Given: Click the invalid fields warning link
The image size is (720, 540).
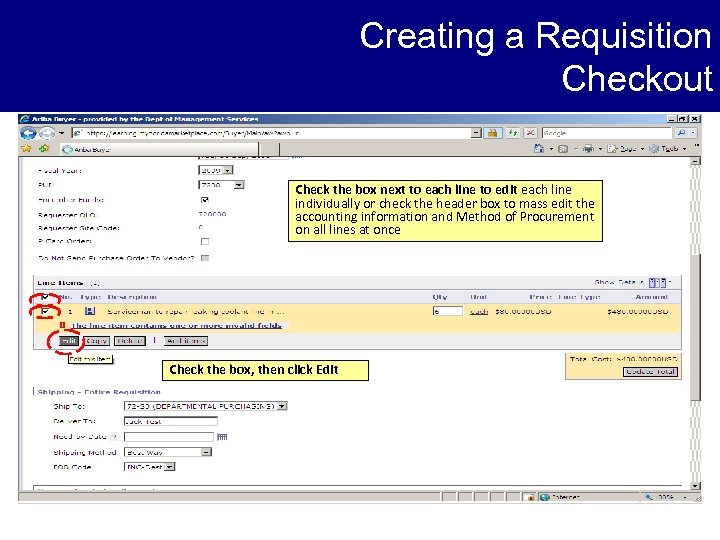Looking at the screenshot, I should [177, 326].
